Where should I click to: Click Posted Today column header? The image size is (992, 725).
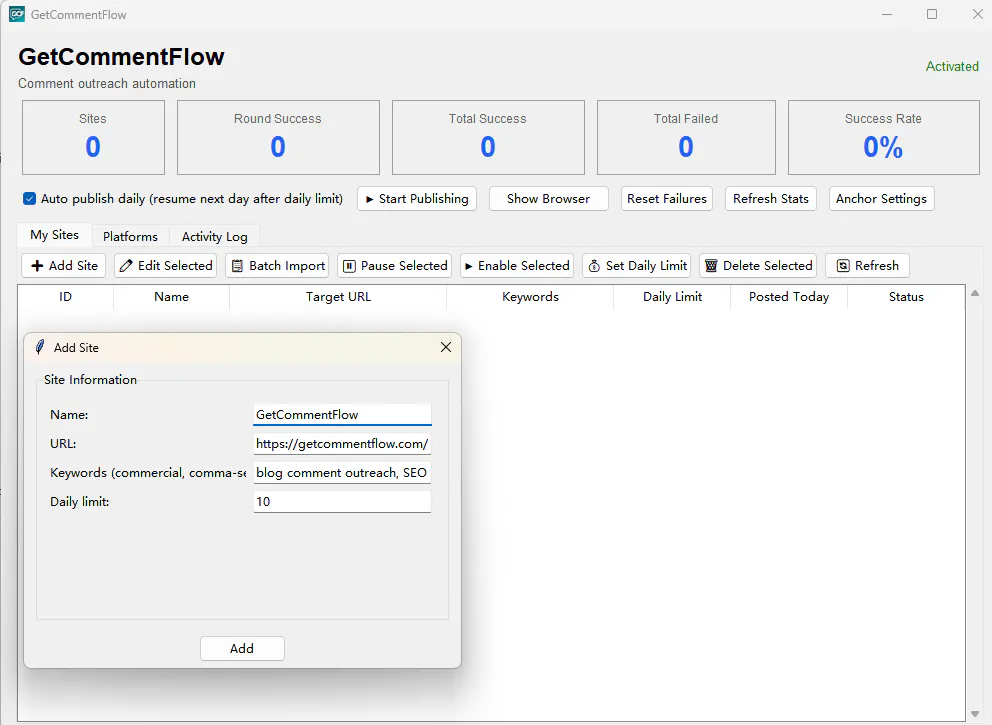click(789, 297)
